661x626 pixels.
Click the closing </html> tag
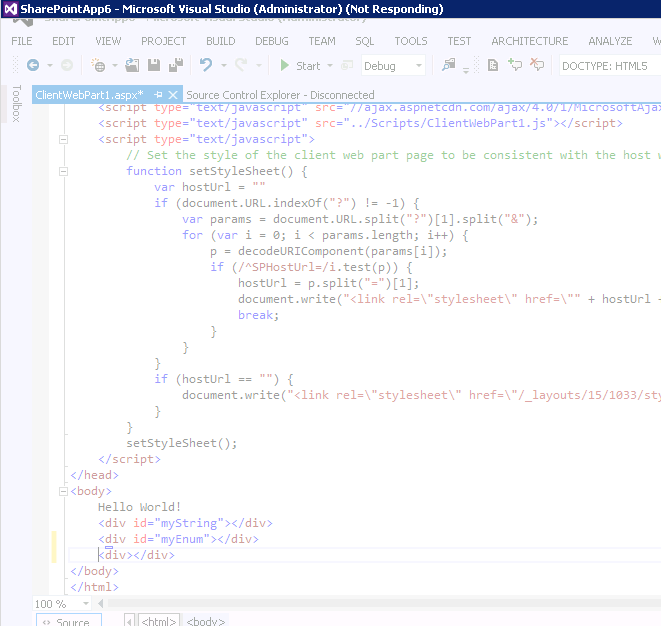coord(94,587)
